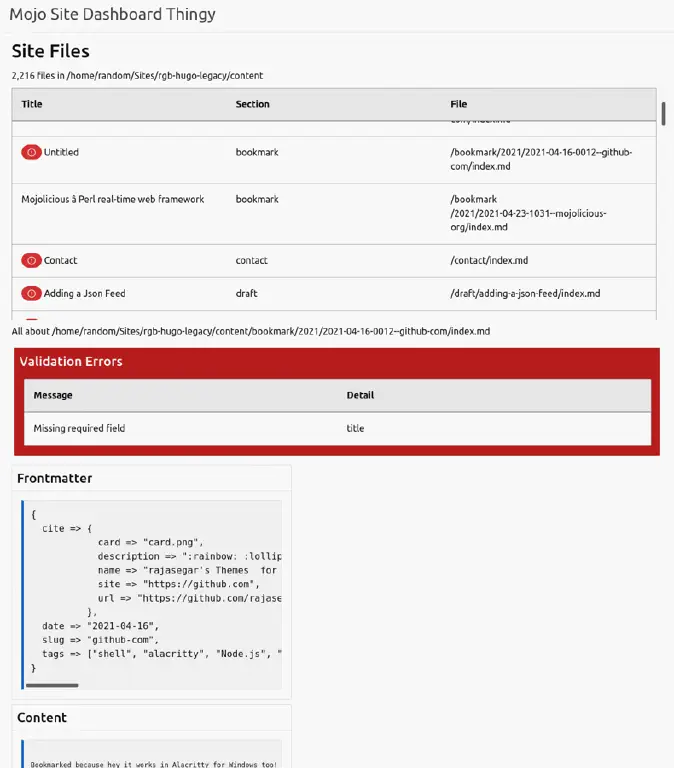Click the /contact/index.md file path

point(489,261)
